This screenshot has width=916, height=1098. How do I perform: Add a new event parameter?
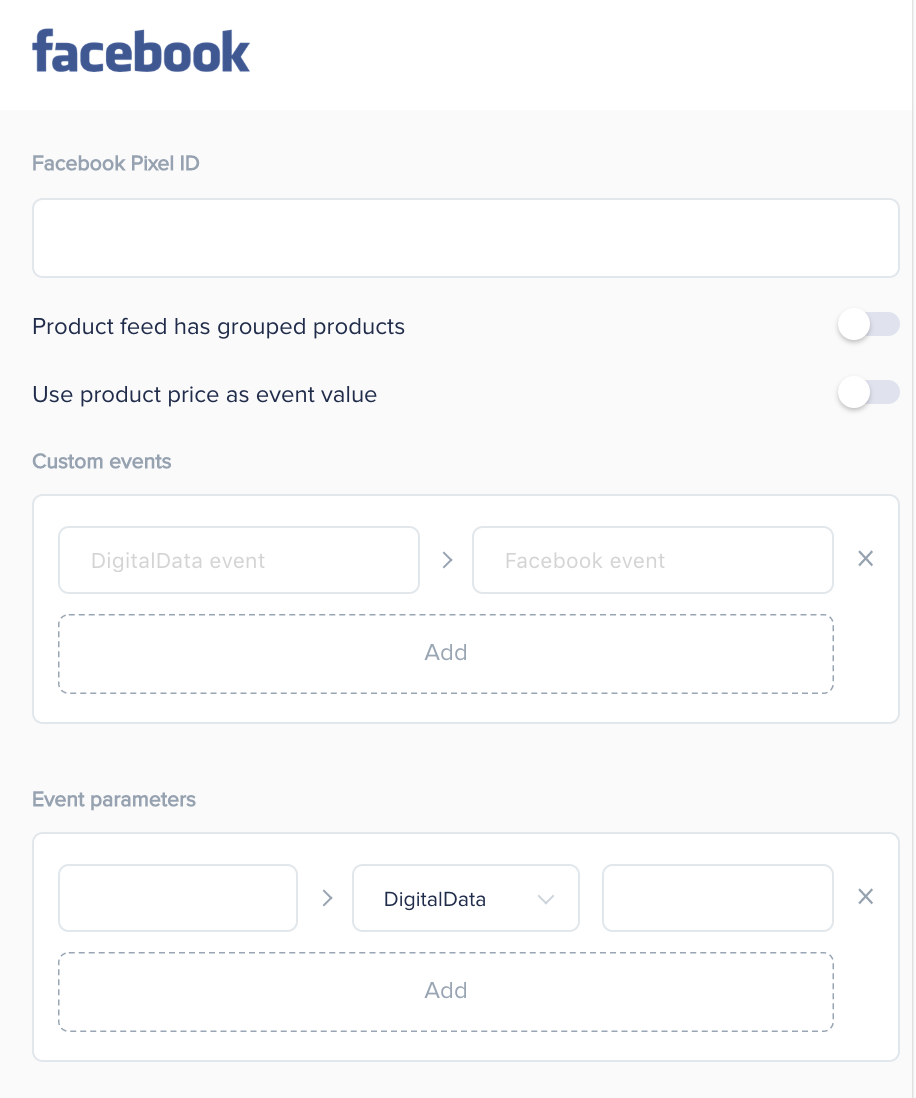pyautogui.click(x=446, y=992)
